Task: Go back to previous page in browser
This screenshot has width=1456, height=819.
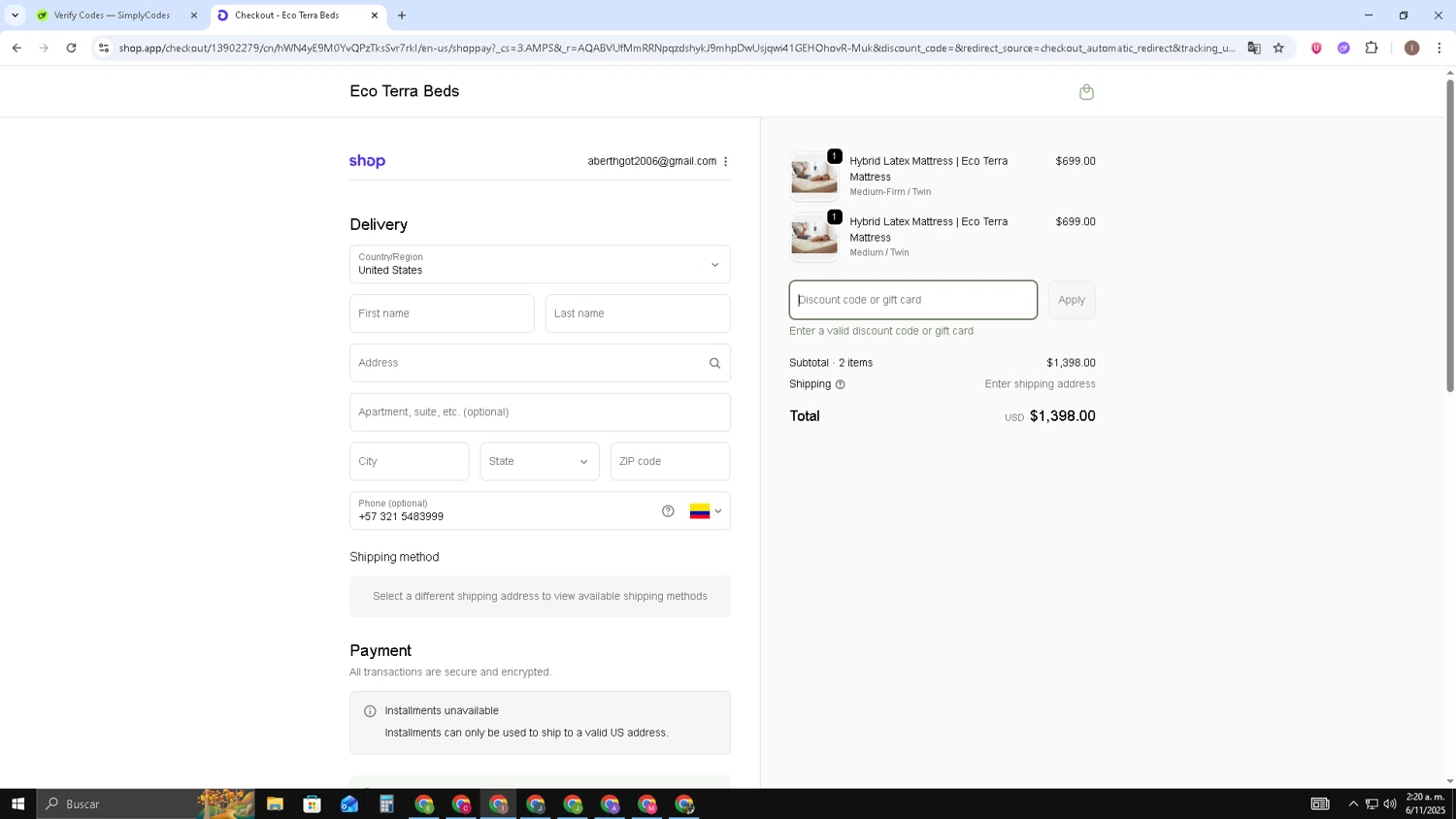Action: (x=17, y=48)
